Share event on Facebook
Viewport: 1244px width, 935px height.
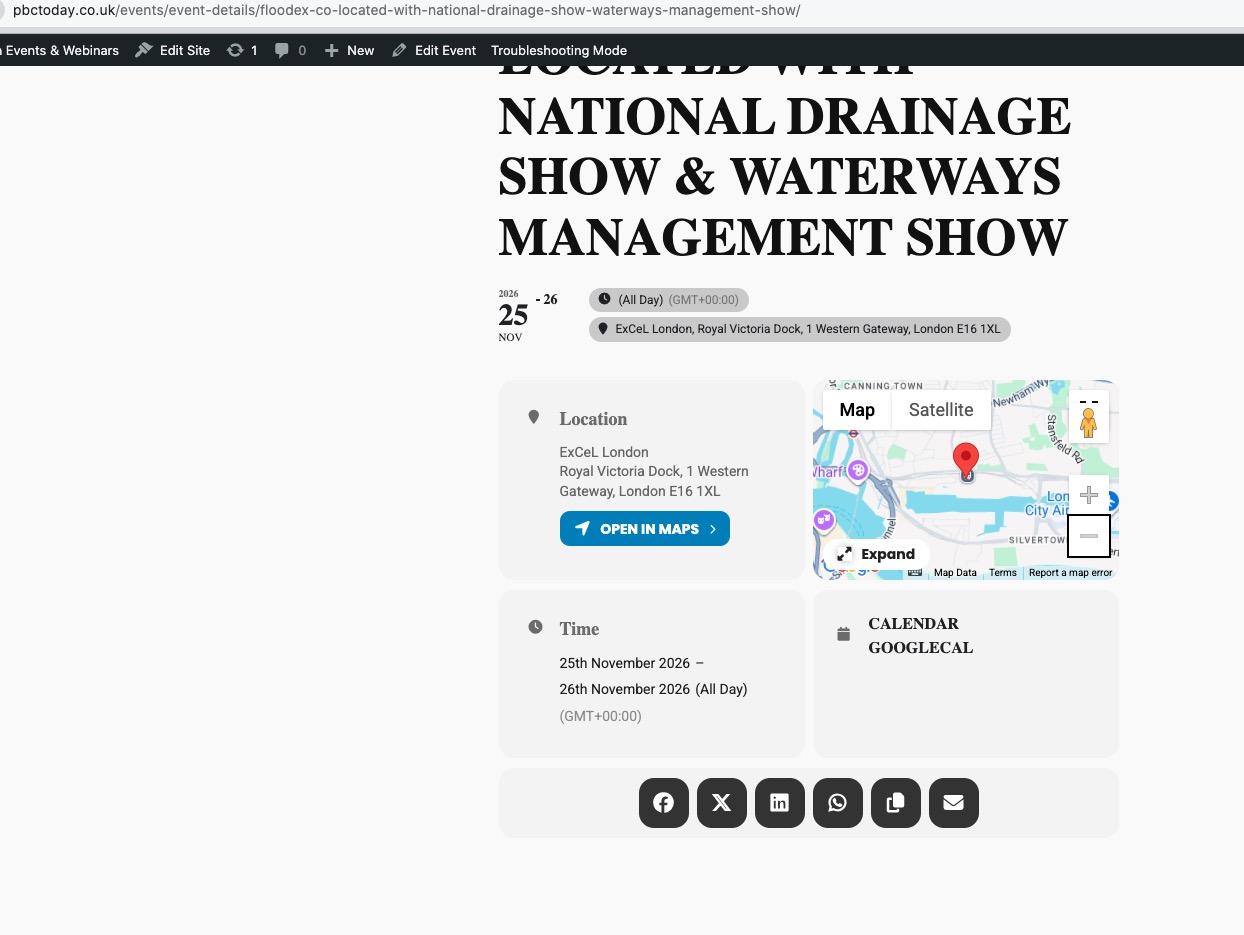coord(663,803)
